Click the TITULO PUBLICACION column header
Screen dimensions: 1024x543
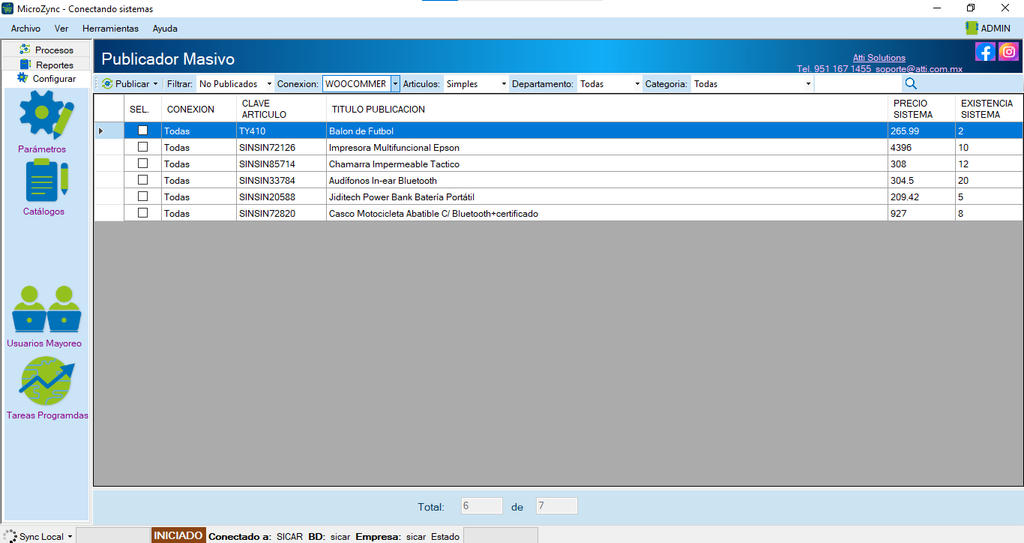(607, 108)
